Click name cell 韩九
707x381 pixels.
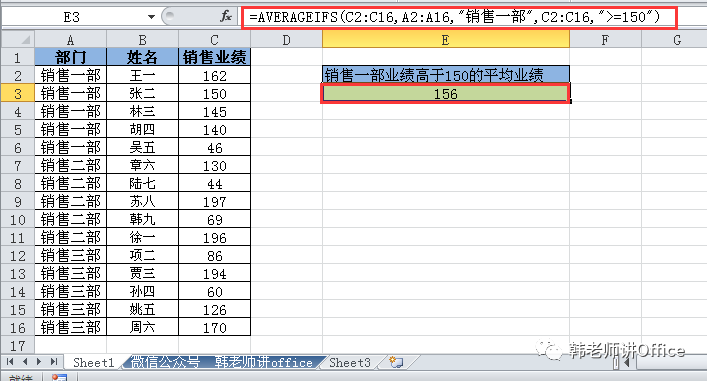coord(142,220)
